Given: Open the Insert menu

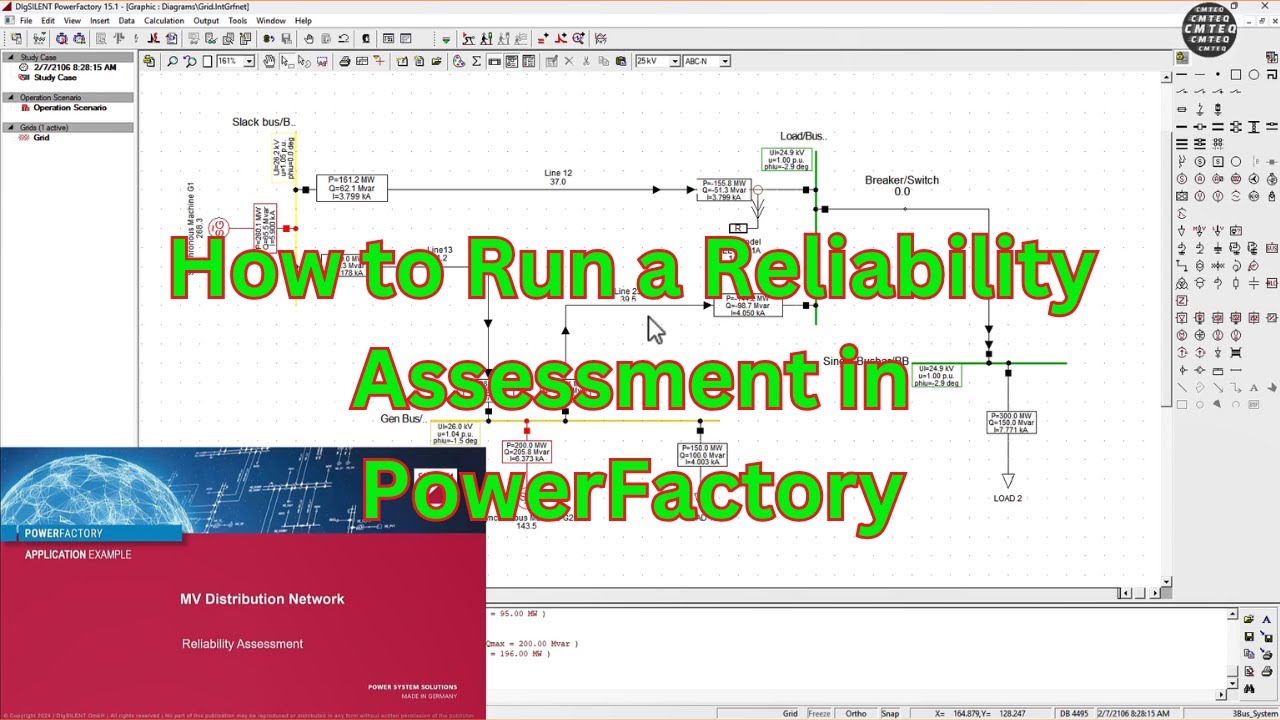Looking at the screenshot, I should pyautogui.click(x=100, y=20).
